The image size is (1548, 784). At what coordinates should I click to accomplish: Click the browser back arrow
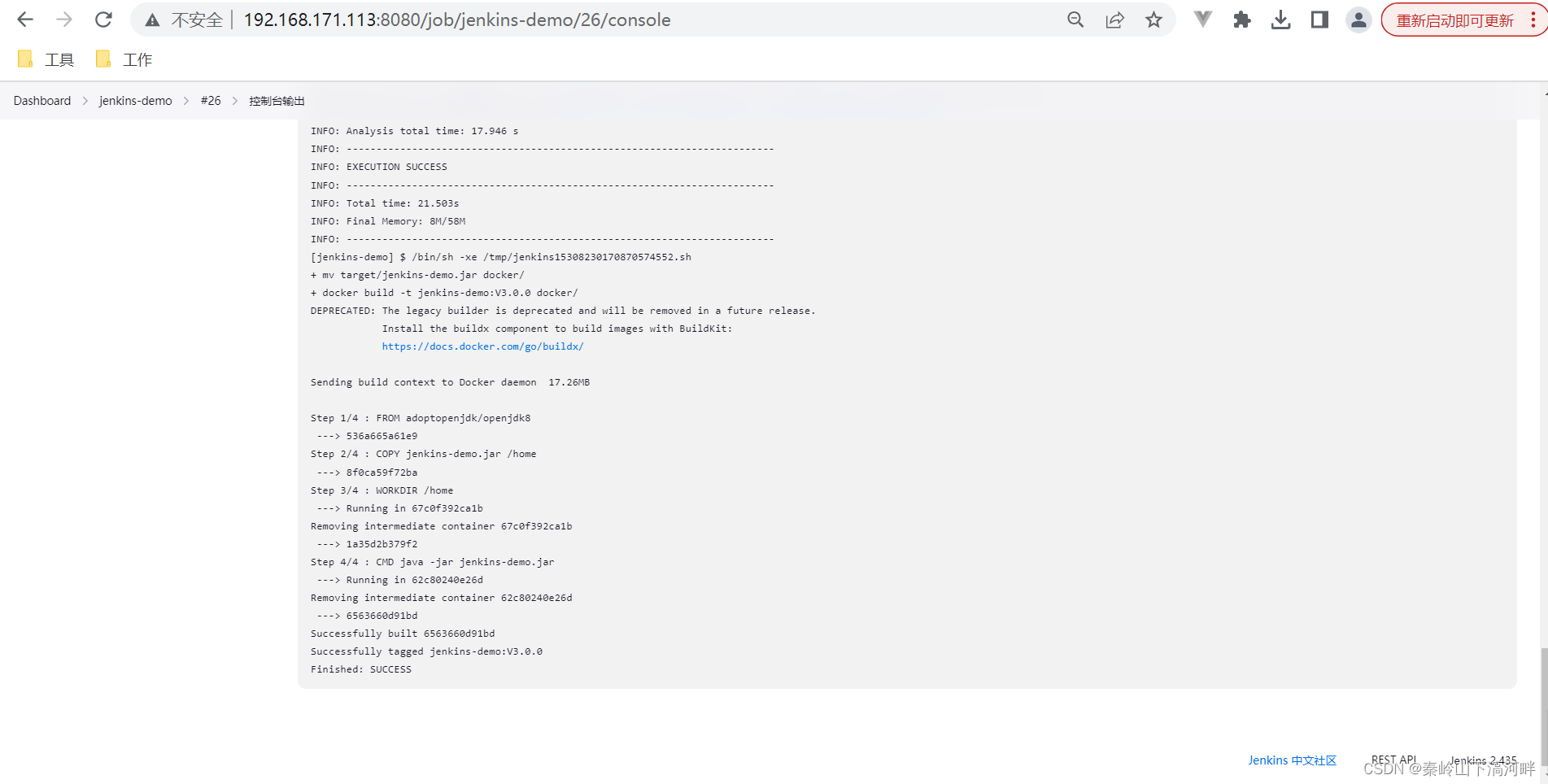pos(24,20)
